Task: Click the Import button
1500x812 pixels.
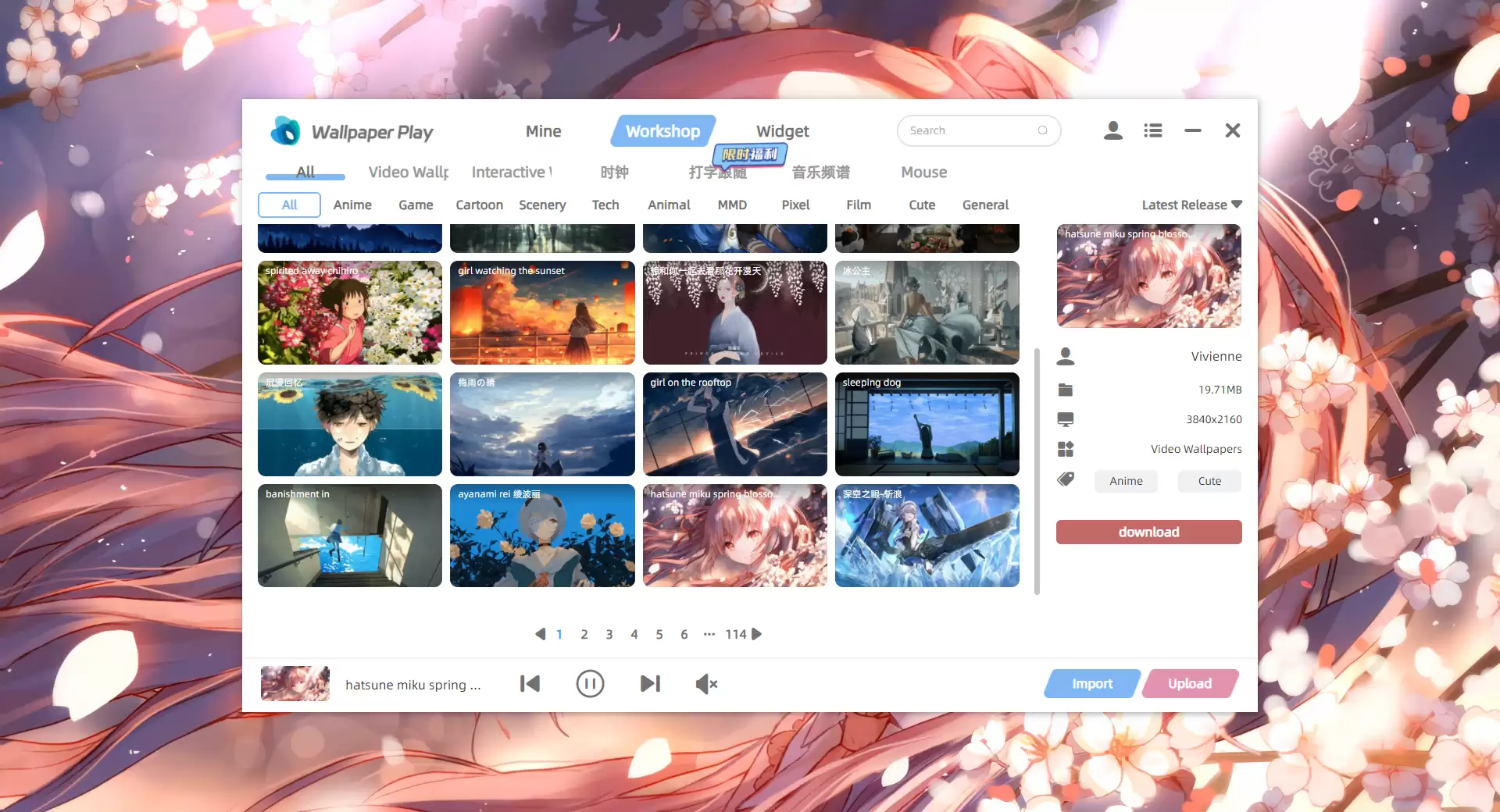Action: tap(1092, 683)
